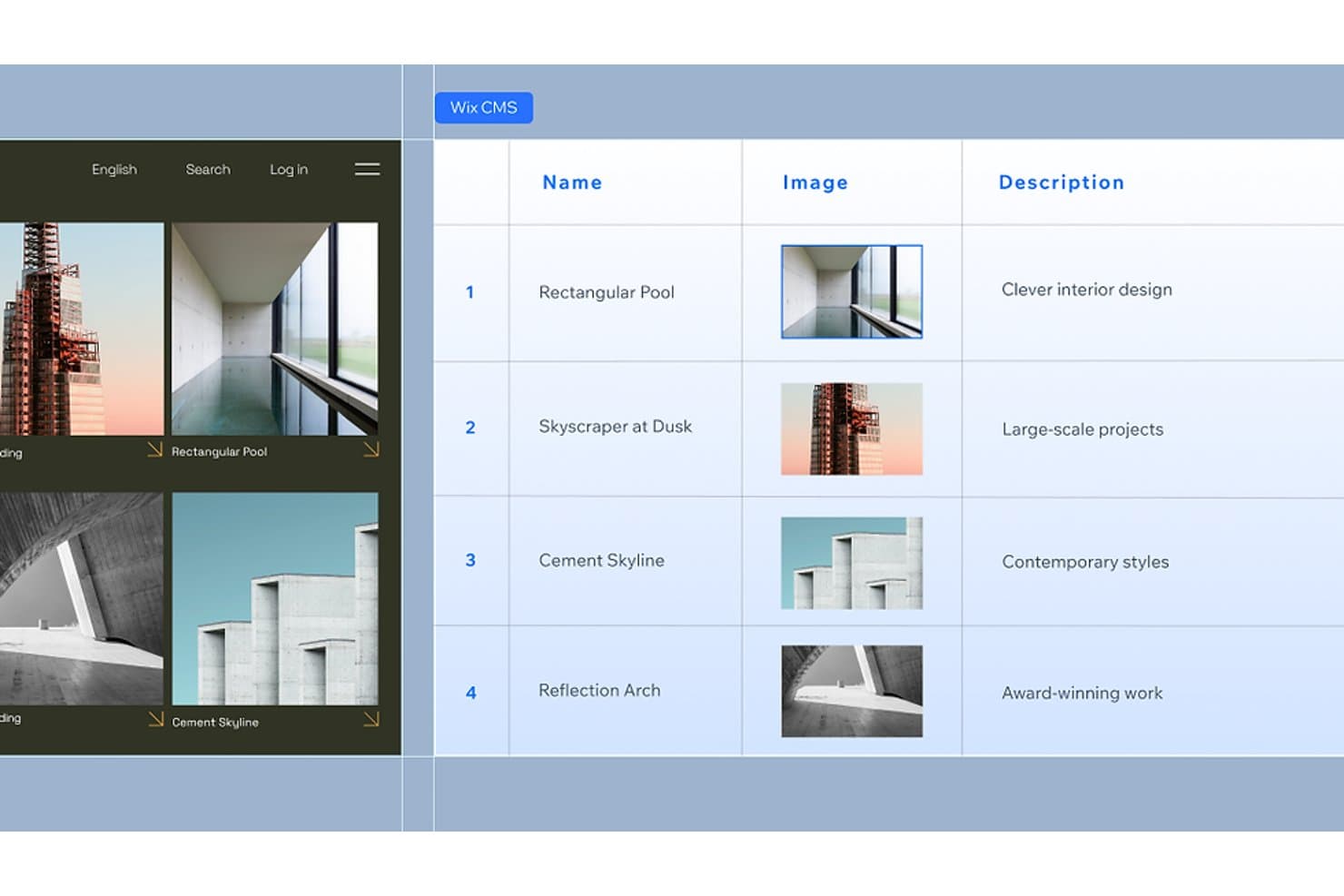
Task: Select the Image column header
Action: coord(815,182)
